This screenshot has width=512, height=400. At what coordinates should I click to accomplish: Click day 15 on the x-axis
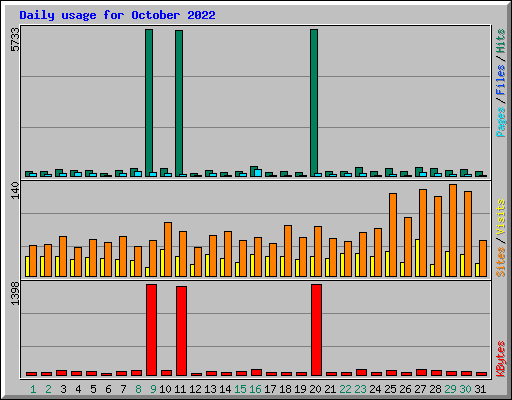(x=240, y=389)
